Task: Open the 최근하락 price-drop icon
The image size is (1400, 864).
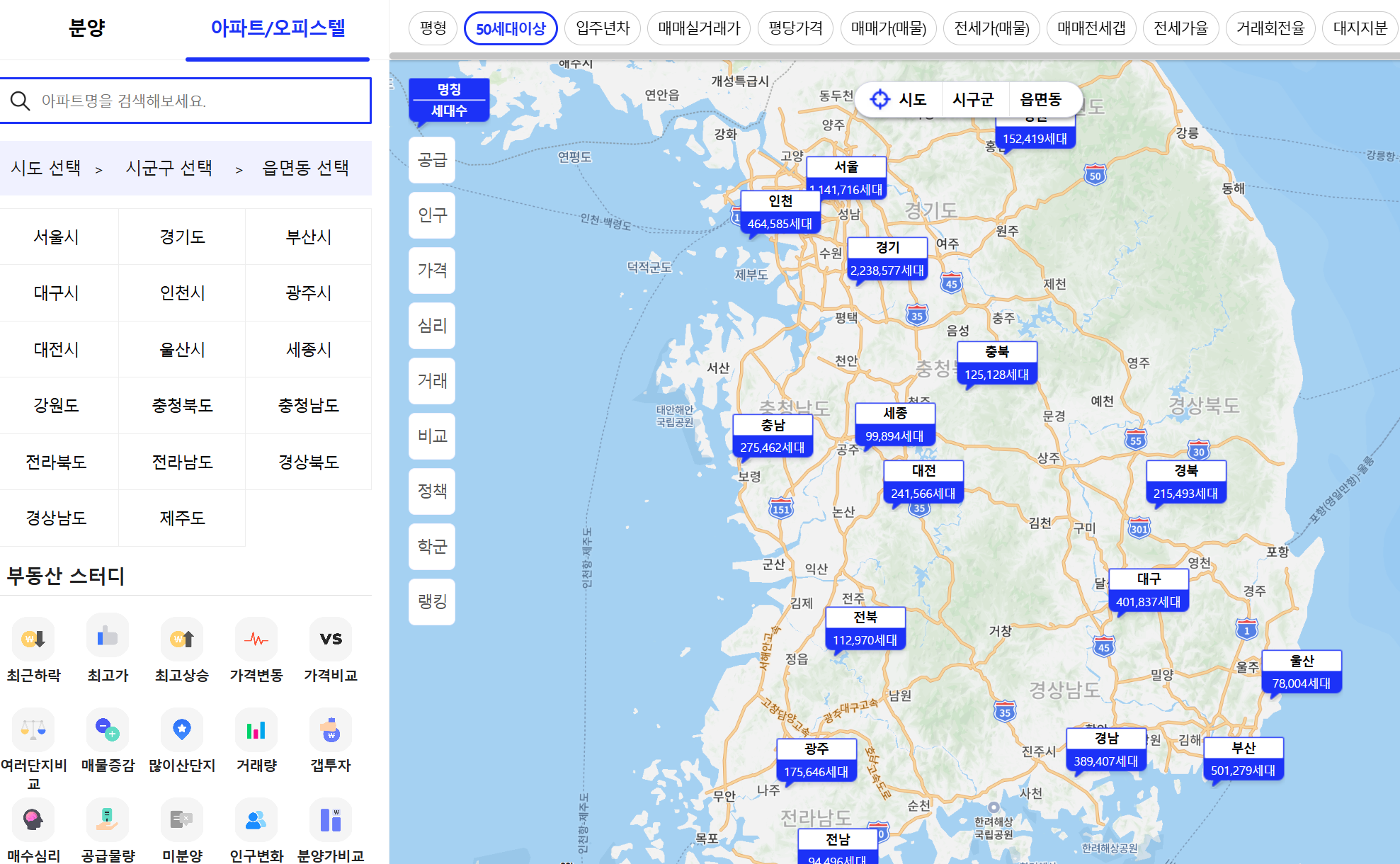Action: click(x=33, y=638)
